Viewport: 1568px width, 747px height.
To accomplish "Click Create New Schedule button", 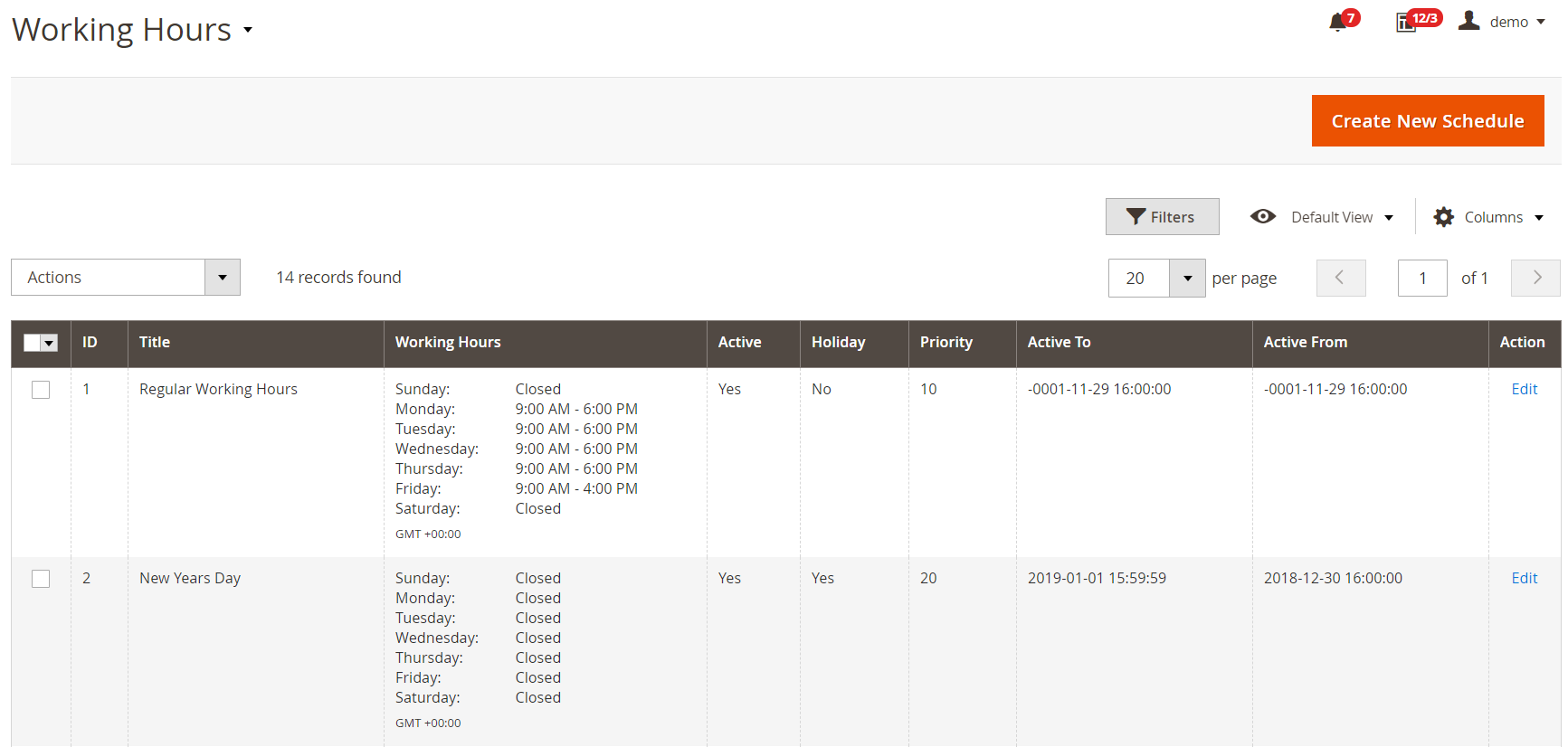I will (x=1428, y=121).
